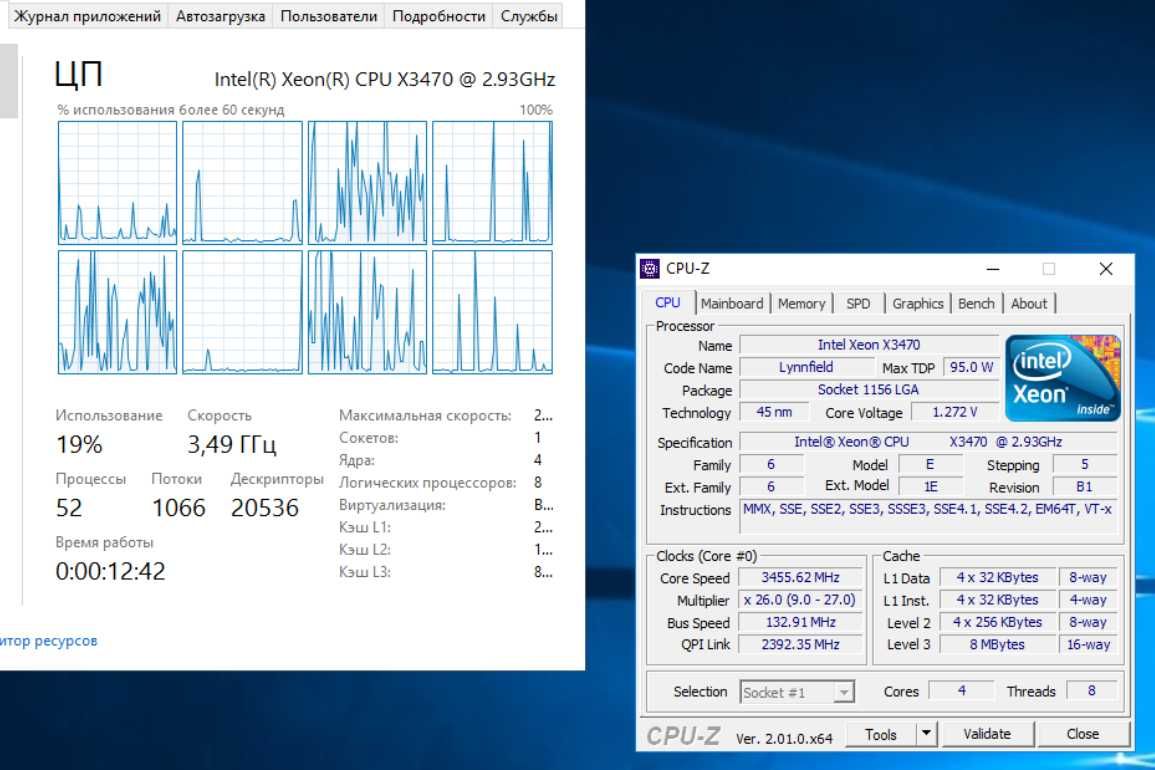Click the Threads value 8 in CPU-Z
Image resolution: width=1155 pixels, height=770 pixels.
[x=1091, y=690]
